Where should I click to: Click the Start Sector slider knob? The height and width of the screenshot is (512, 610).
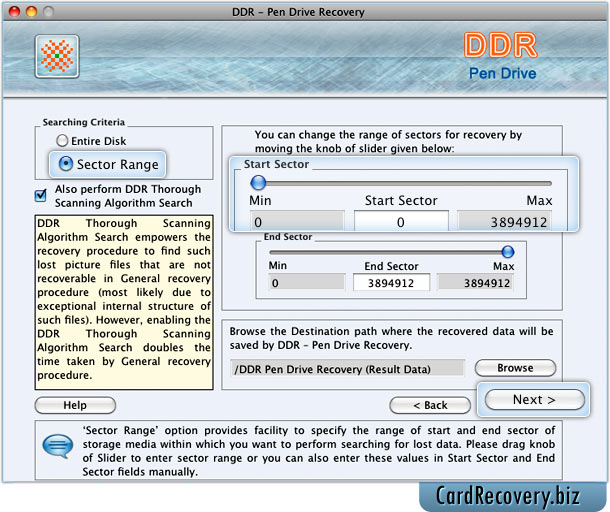click(258, 182)
